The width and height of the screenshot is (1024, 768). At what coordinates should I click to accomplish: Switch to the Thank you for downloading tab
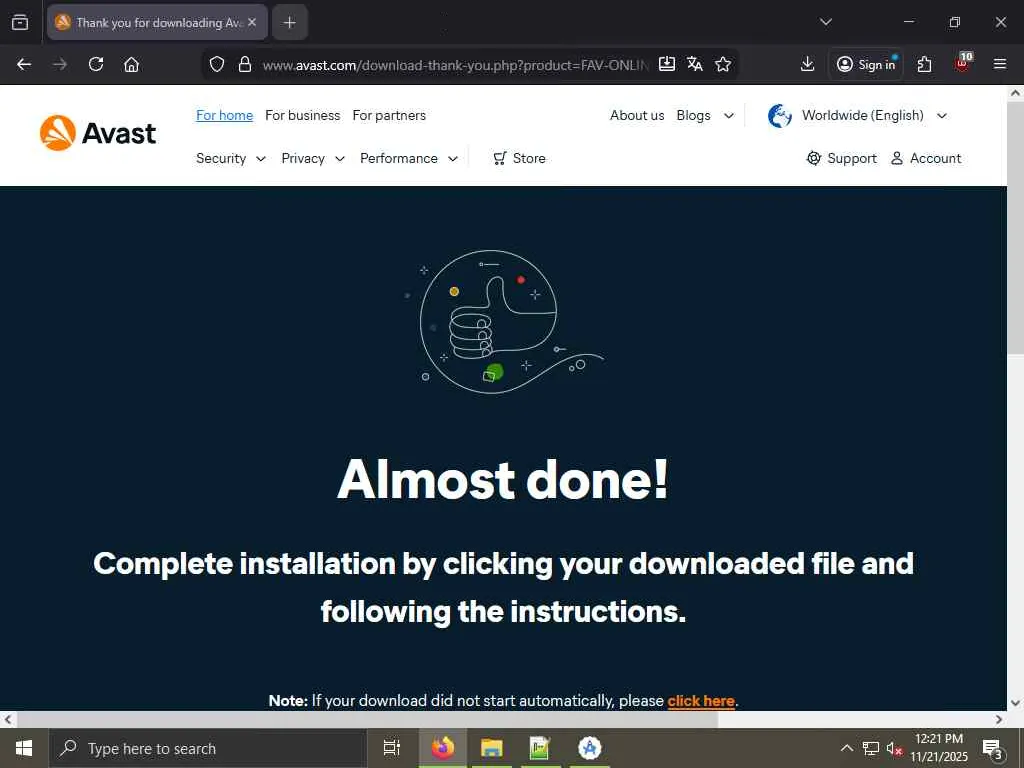[157, 22]
